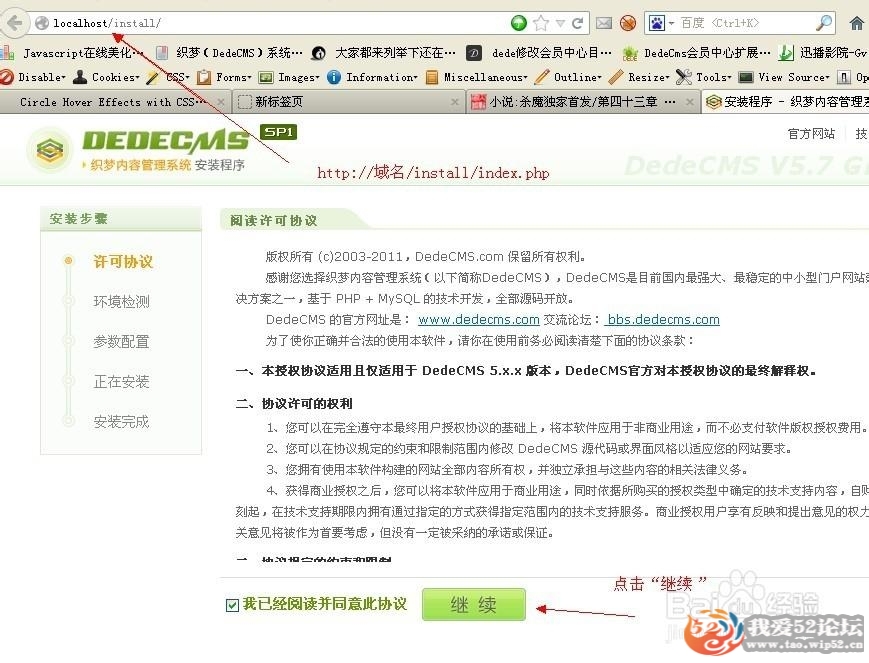Open the 迅播影院 bookmark
Viewport: 869px width, 663px height.
pyautogui.click(x=822, y=53)
